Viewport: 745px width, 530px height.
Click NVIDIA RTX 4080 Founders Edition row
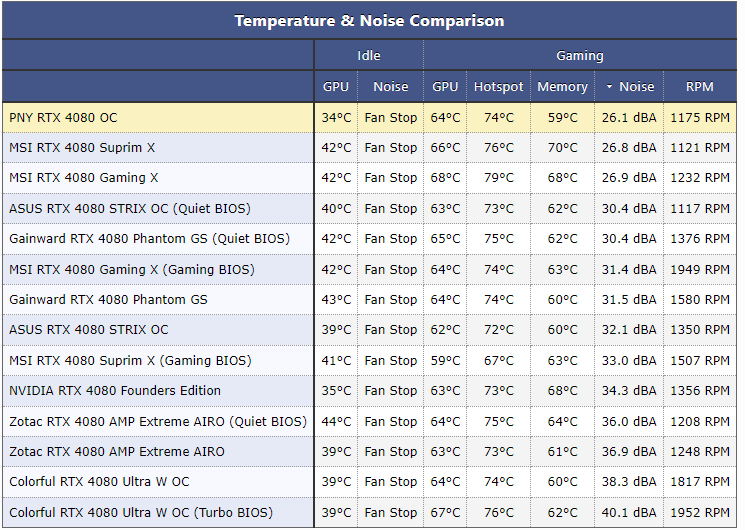(115, 391)
